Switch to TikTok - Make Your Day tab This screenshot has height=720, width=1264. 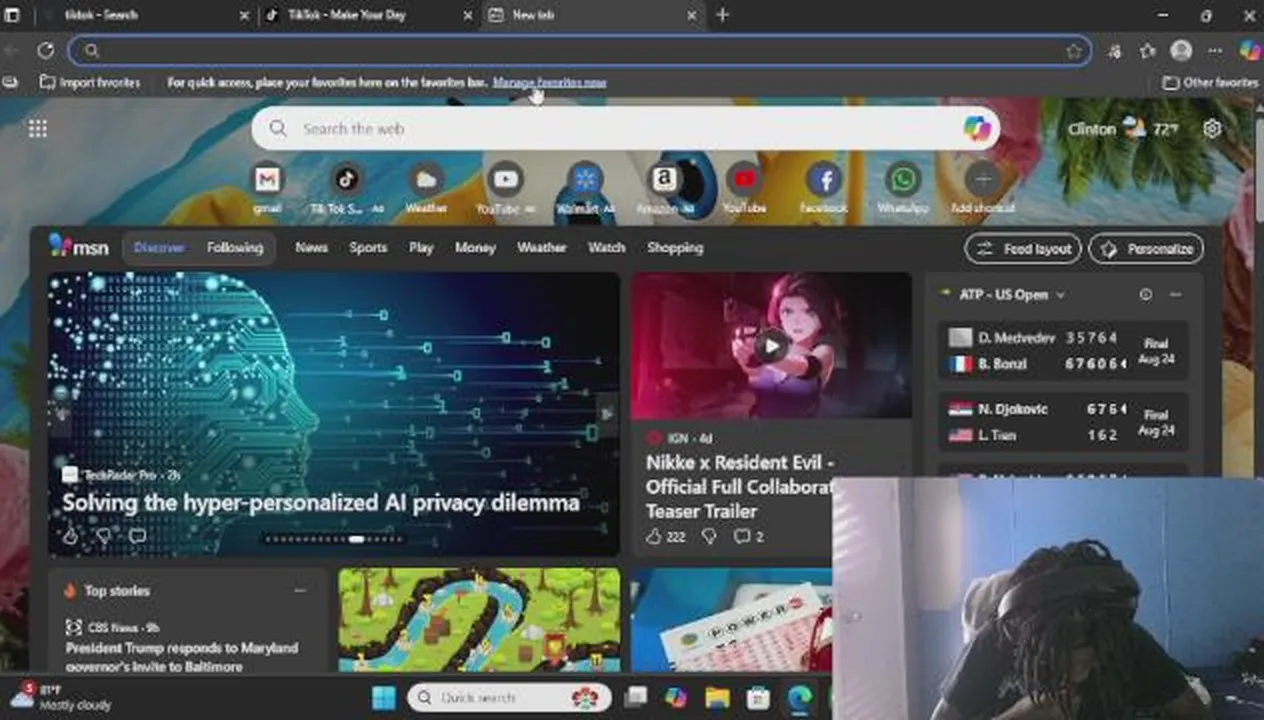(370, 15)
